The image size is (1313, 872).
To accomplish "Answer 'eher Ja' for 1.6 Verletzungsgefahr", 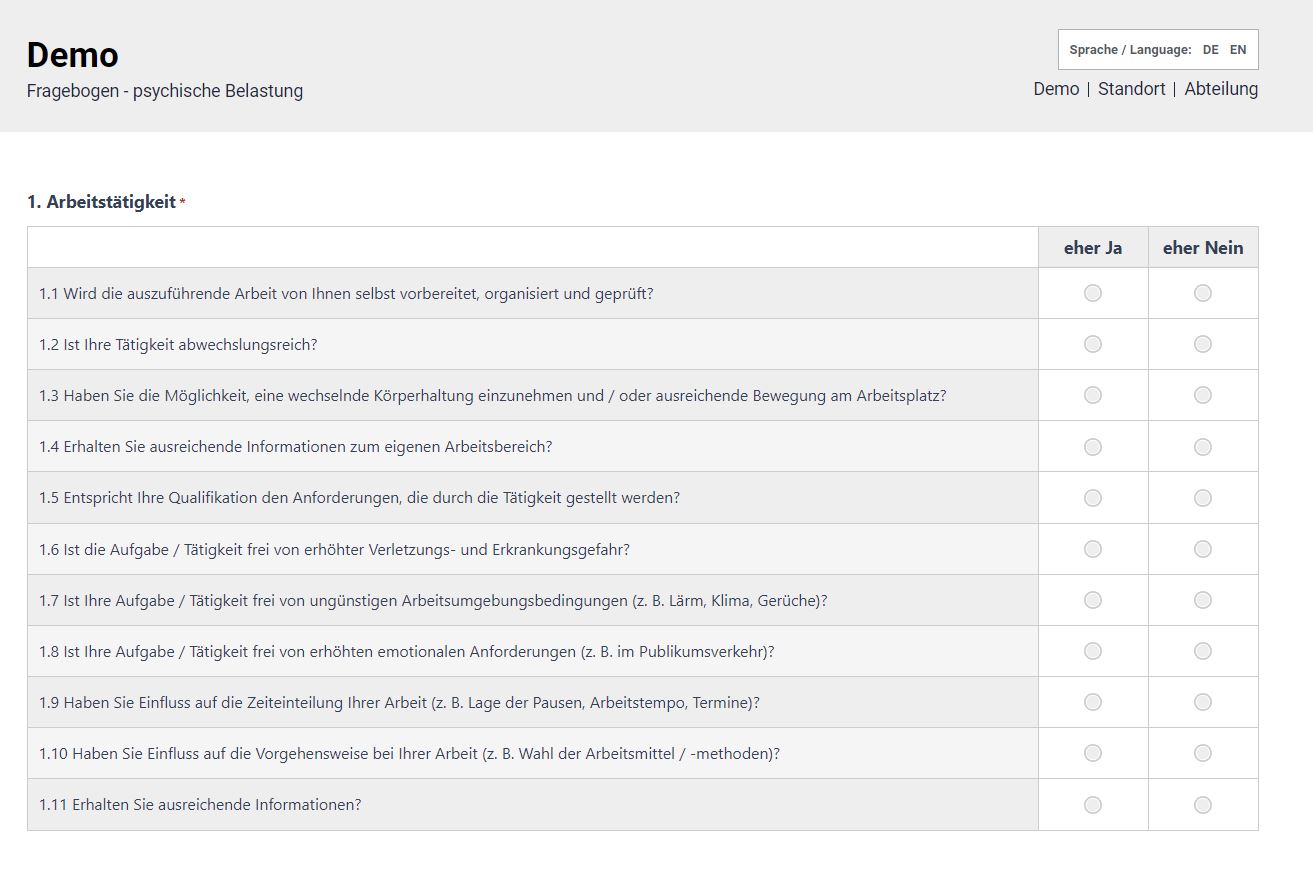I will (1093, 549).
